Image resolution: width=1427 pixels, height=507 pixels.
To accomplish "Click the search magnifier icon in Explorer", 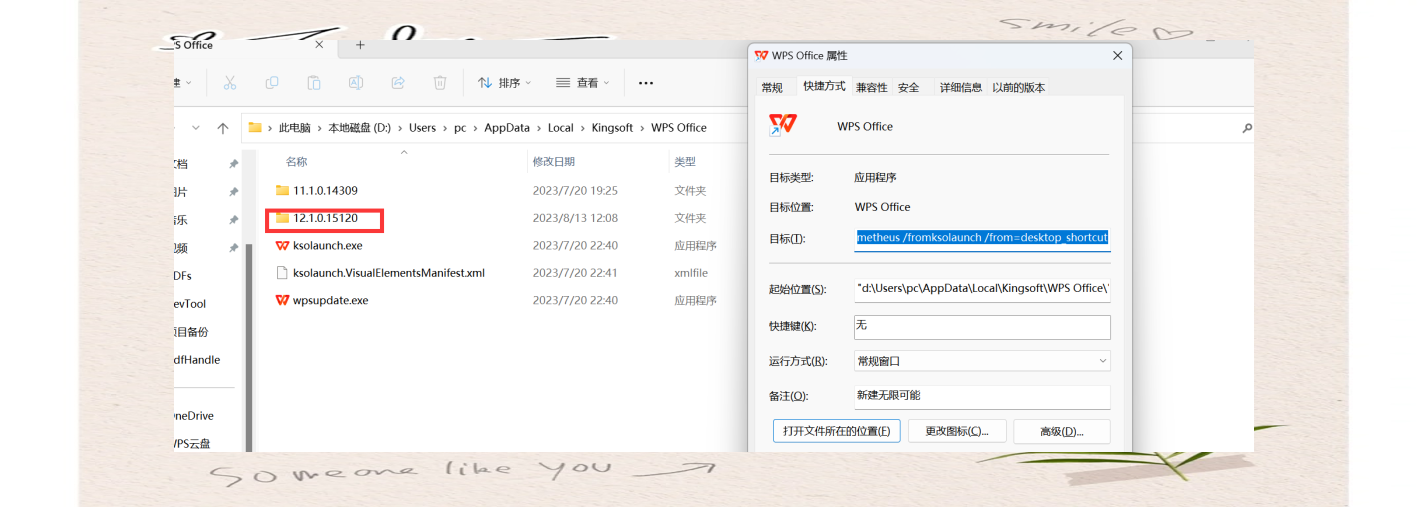I will pyautogui.click(x=1247, y=128).
